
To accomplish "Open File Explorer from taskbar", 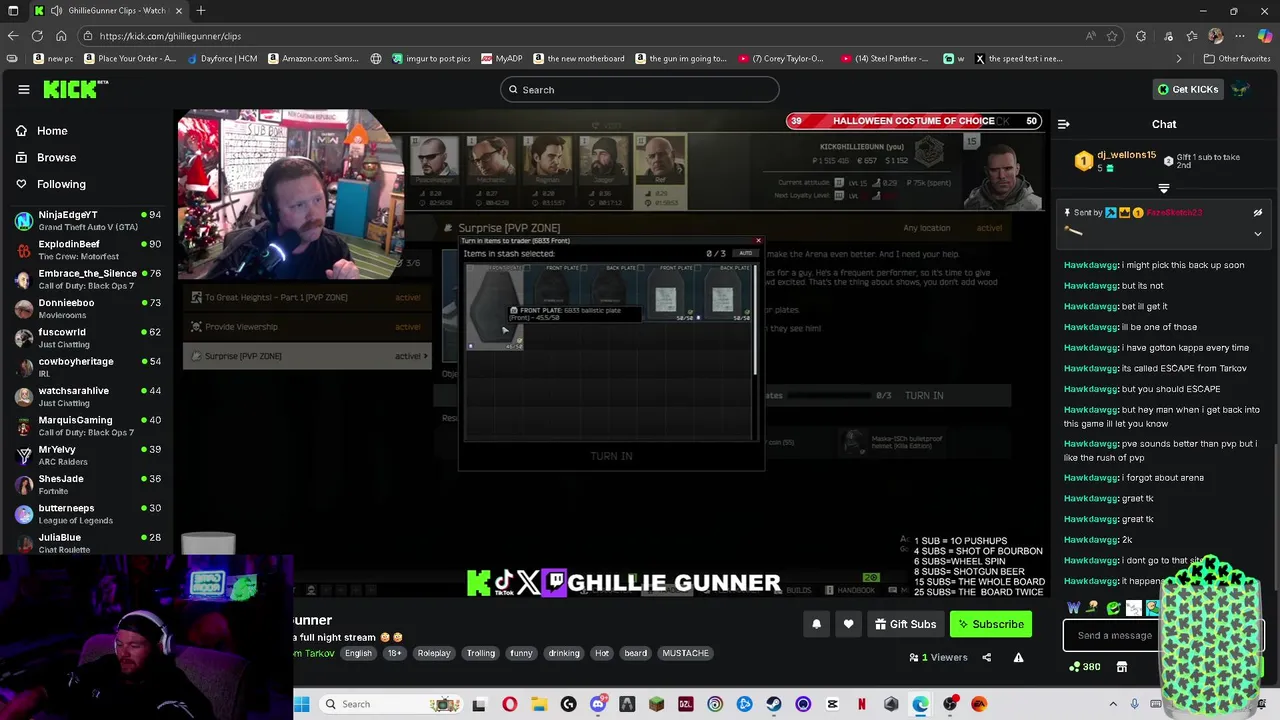I will (539, 704).
